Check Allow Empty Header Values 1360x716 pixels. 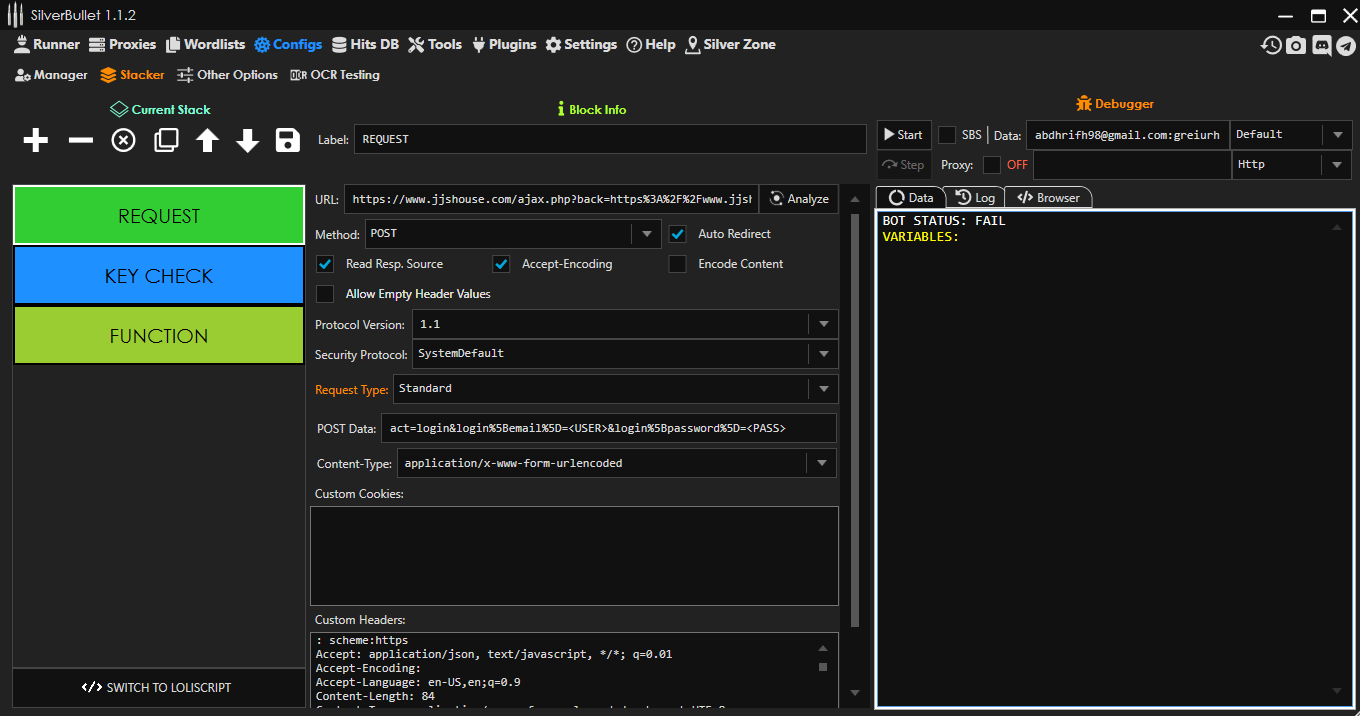point(325,294)
